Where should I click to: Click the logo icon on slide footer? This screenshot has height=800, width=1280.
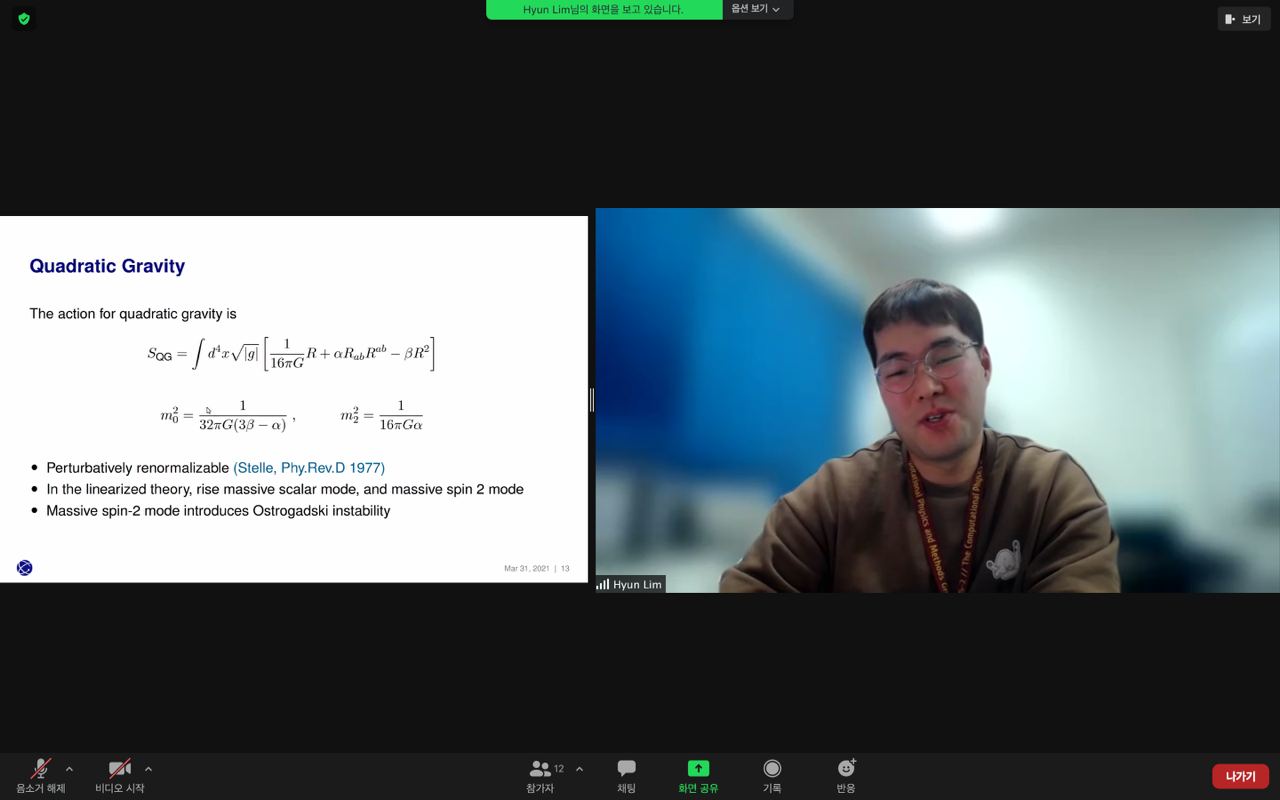coord(25,568)
